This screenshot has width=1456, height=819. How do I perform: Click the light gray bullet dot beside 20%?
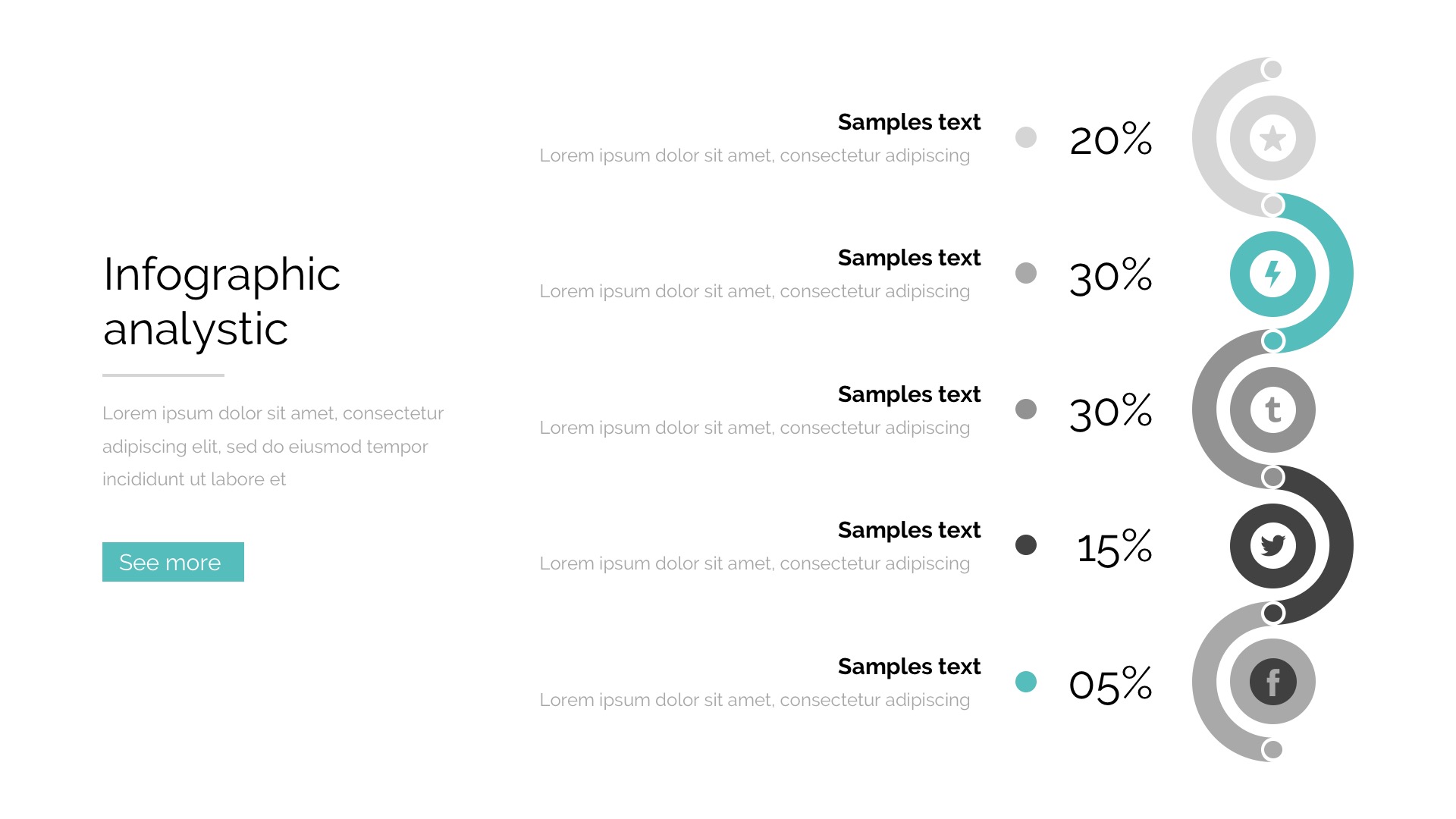1026,137
